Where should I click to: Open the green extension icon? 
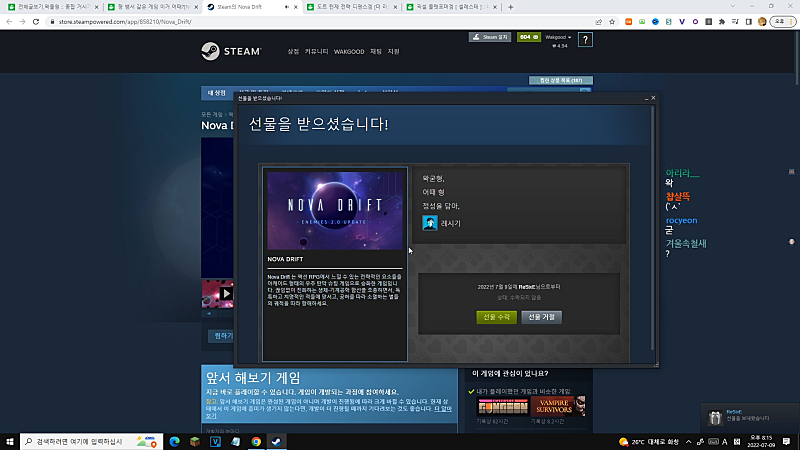[642, 22]
